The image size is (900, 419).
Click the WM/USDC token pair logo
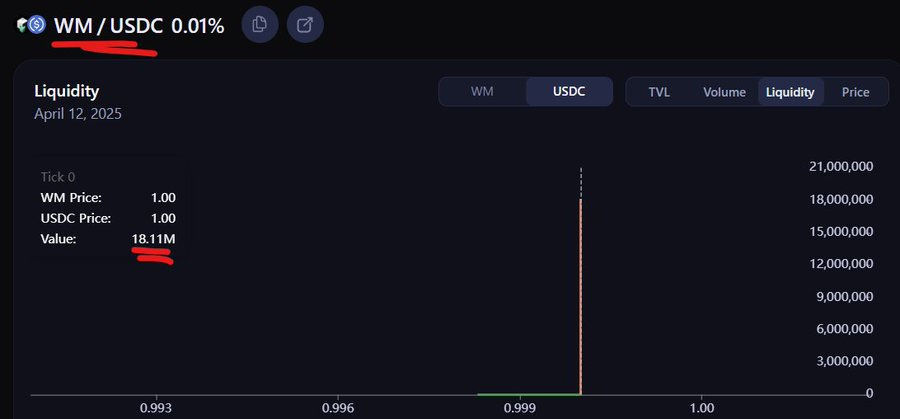(31, 25)
